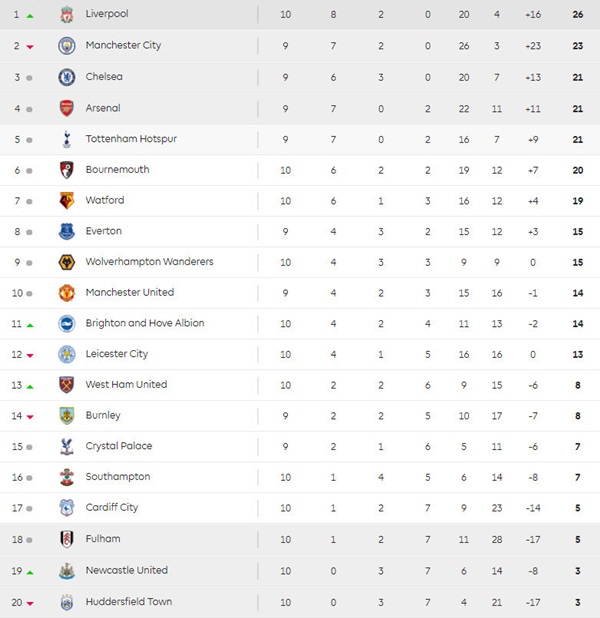Image resolution: width=600 pixels, height=618 pixels.
Task: Click Manchester City's red down-arrow indicator
Action: 30,47
